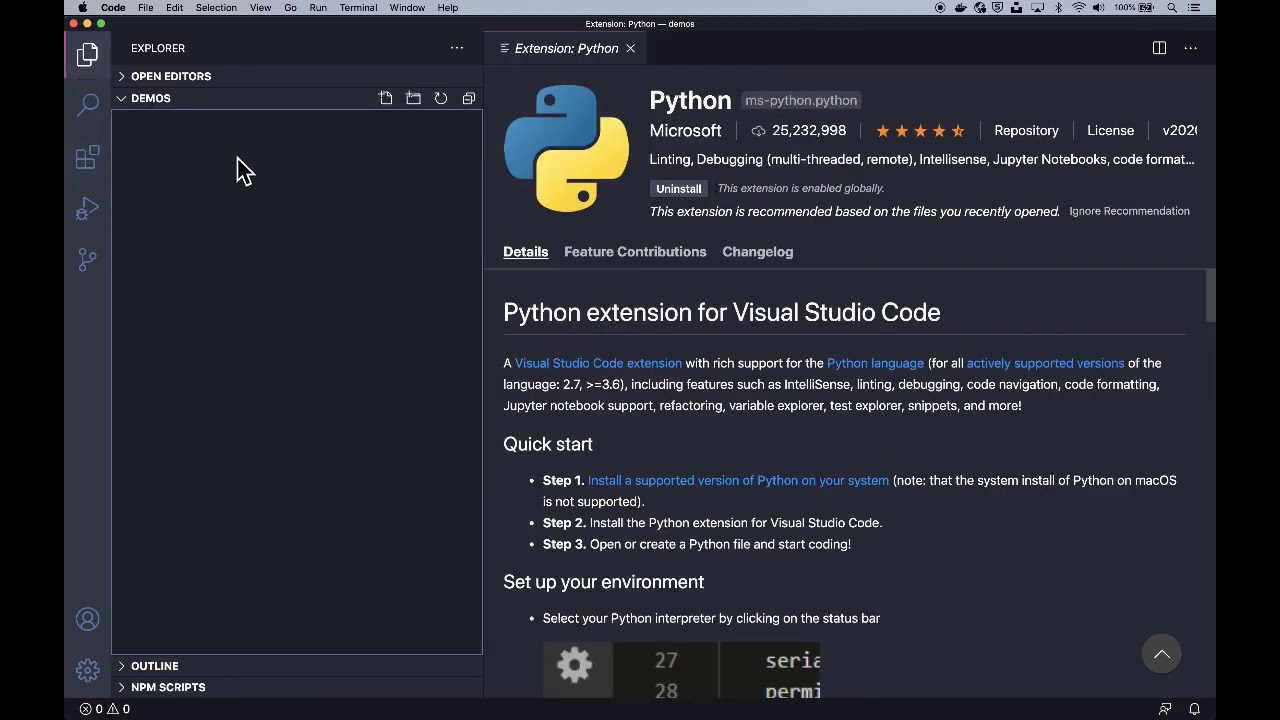Open the License link

click(x=1111, y=131)
